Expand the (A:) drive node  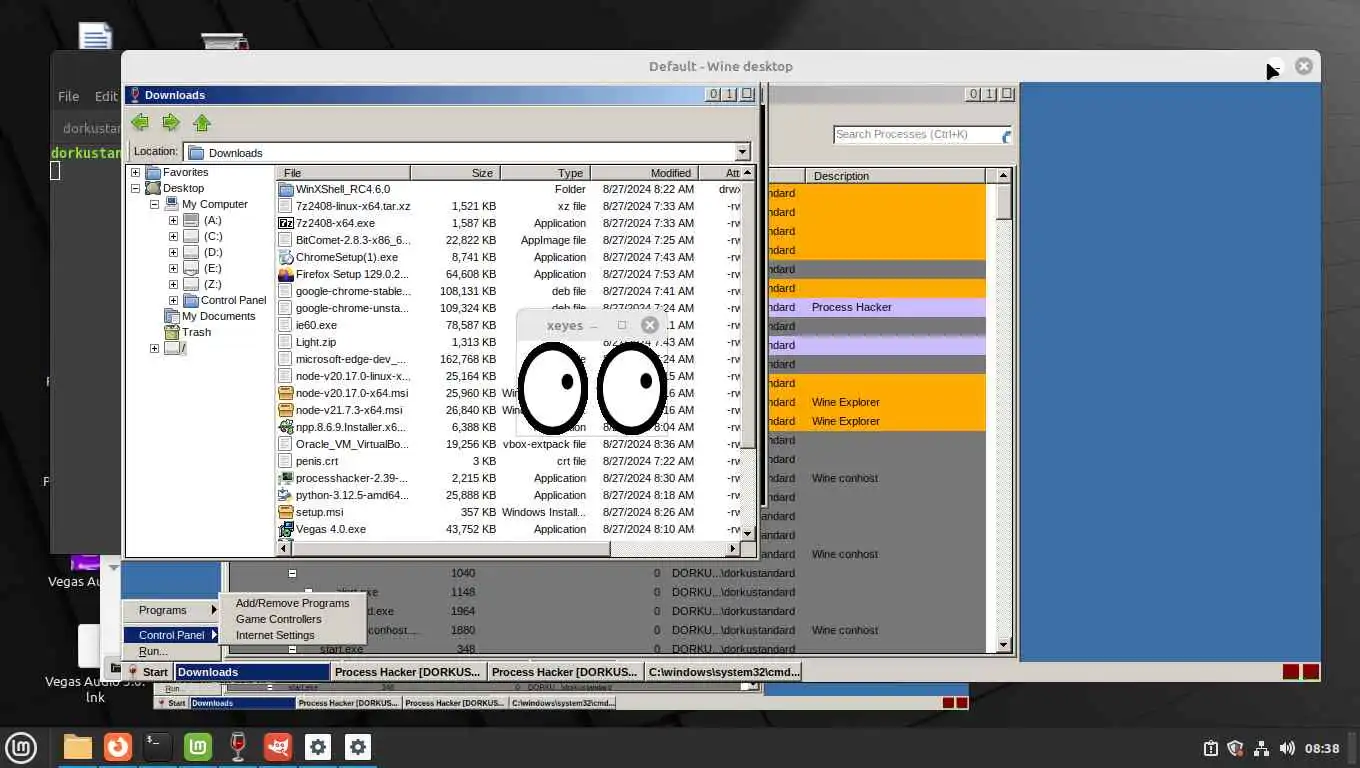pos(173,220)
